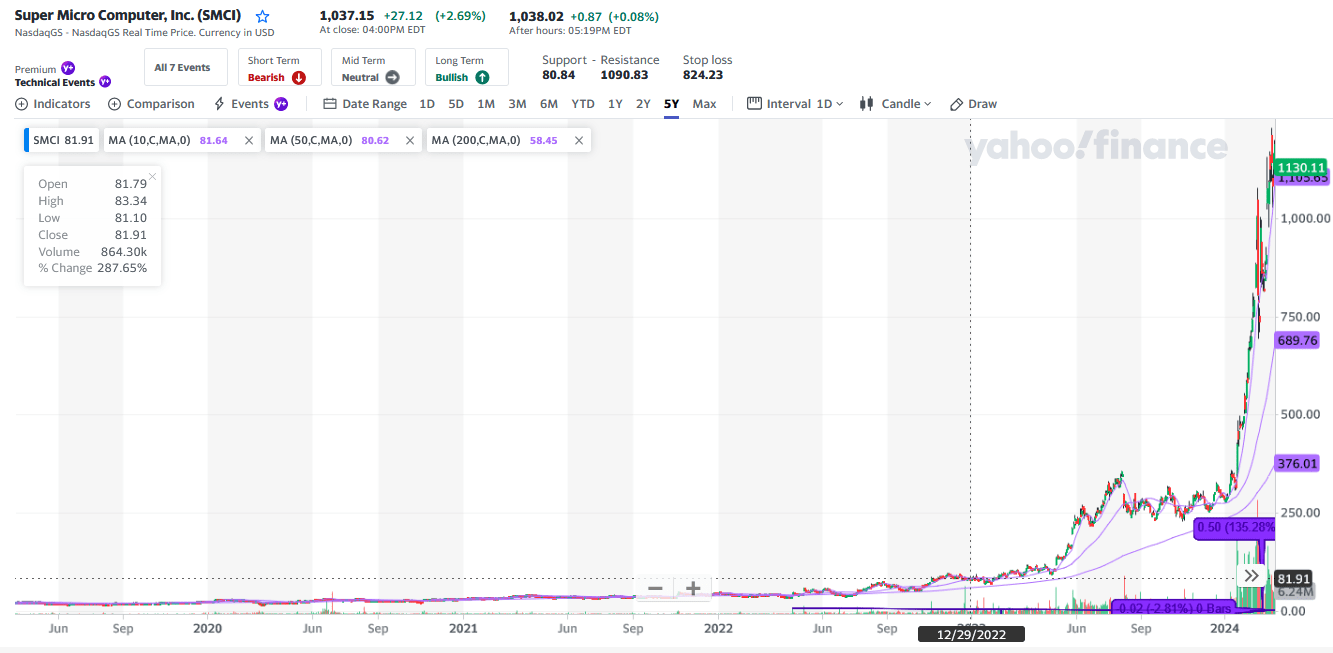Image resolution: width=1333 pixels, height=653 pixels.
Task: Click the All 7 Events button
Action: pos(182,68)
